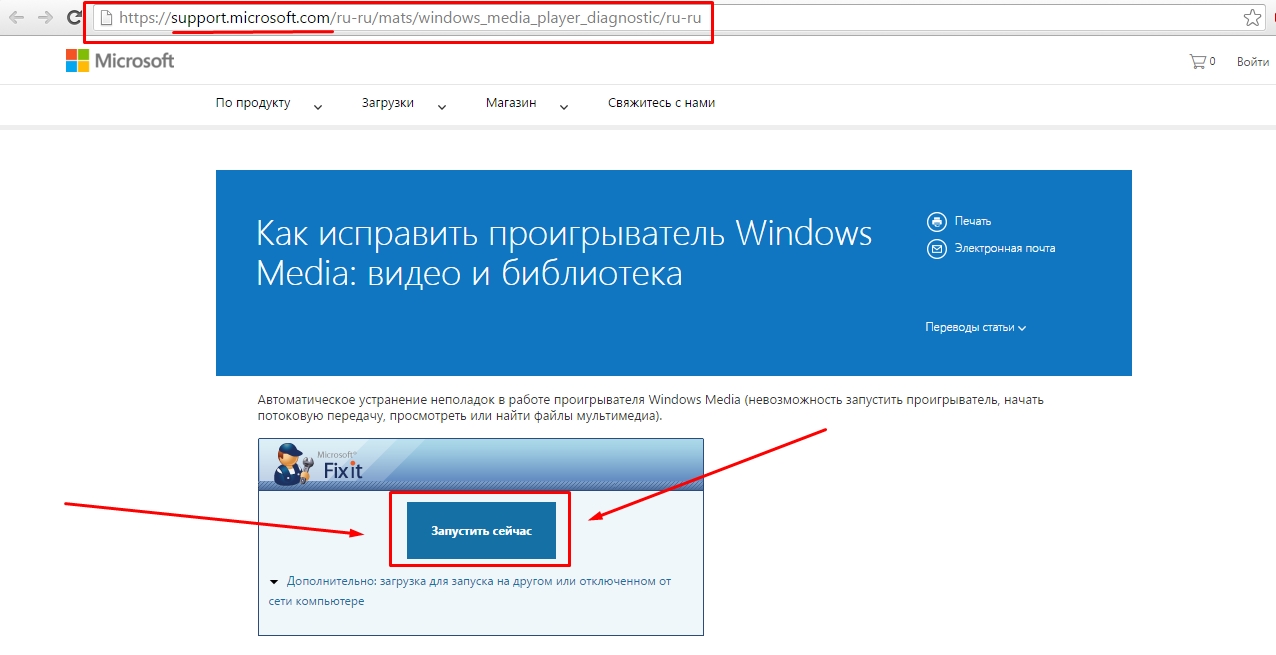Click the Электронная почта envelope icon
Image resolution: width=1276 pixels, height=655 pixels.
(x=936, y=249)
